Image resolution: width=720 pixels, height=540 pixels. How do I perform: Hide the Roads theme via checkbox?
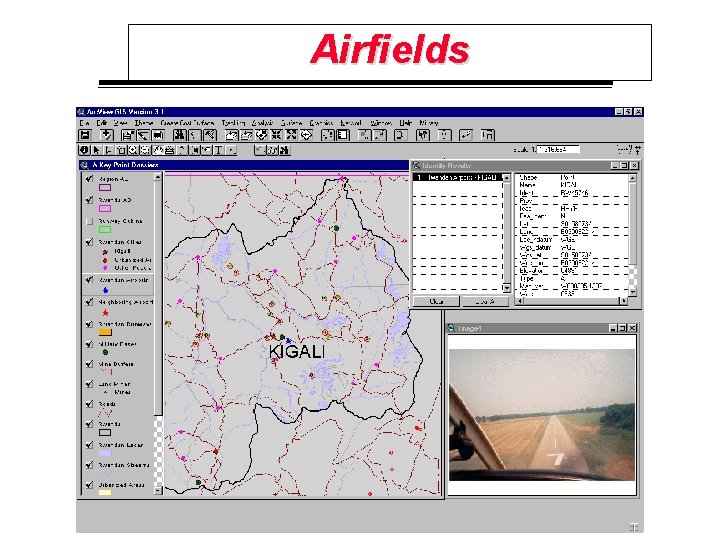click(90, 404)
